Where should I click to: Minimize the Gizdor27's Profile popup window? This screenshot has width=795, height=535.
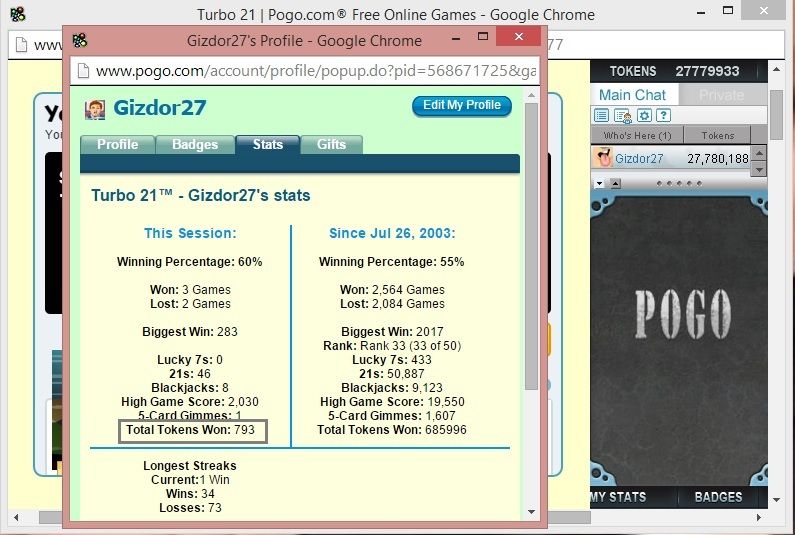tap(456, 38)
